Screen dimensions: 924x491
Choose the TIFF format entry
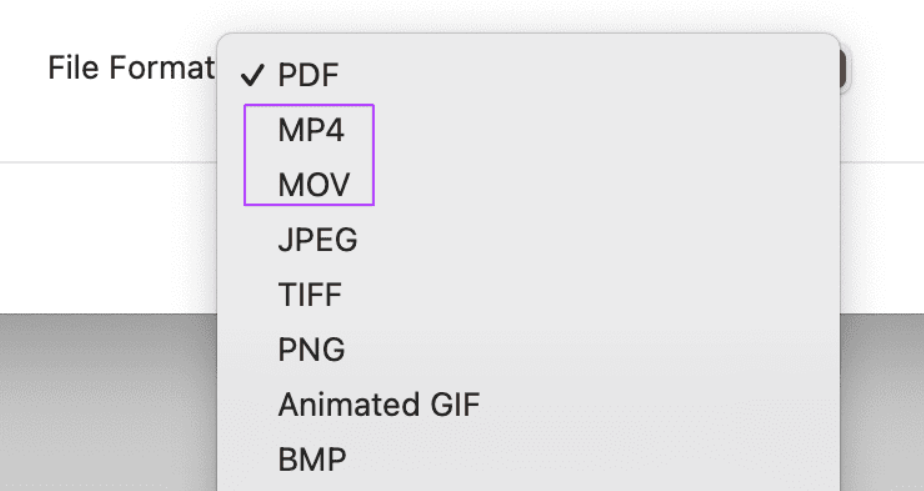pyautogui.click(x=310, y=295)
